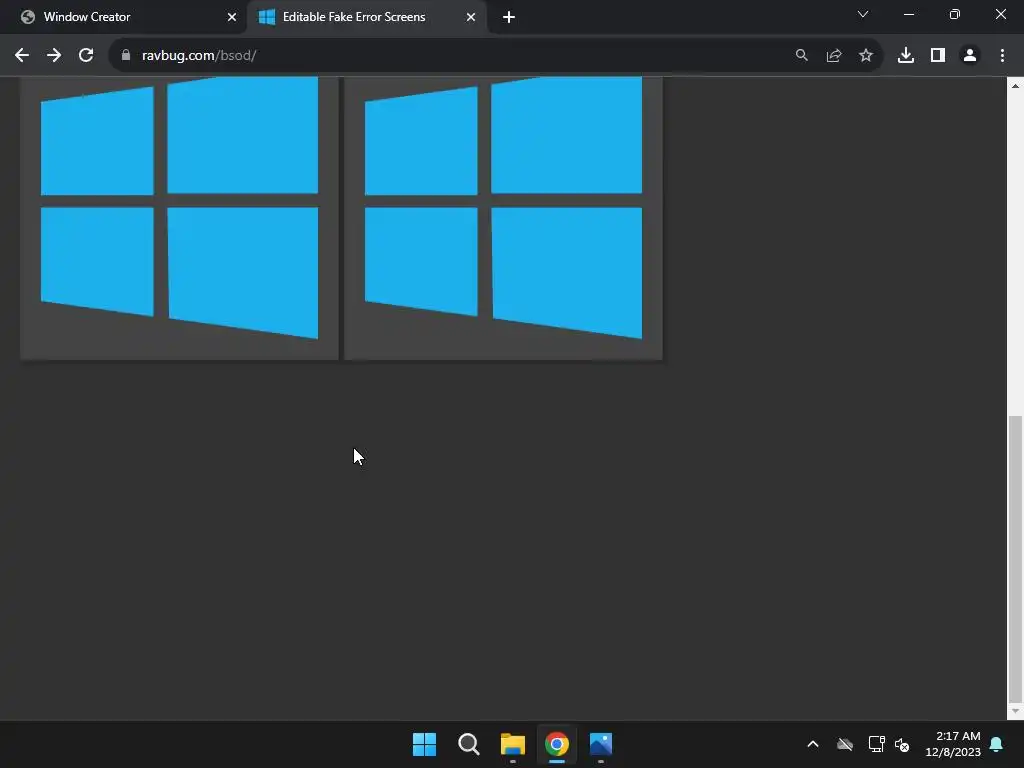The width and height of the screenshot is (1024, 768).
Task: View site information lock icon
Action: 125,56
